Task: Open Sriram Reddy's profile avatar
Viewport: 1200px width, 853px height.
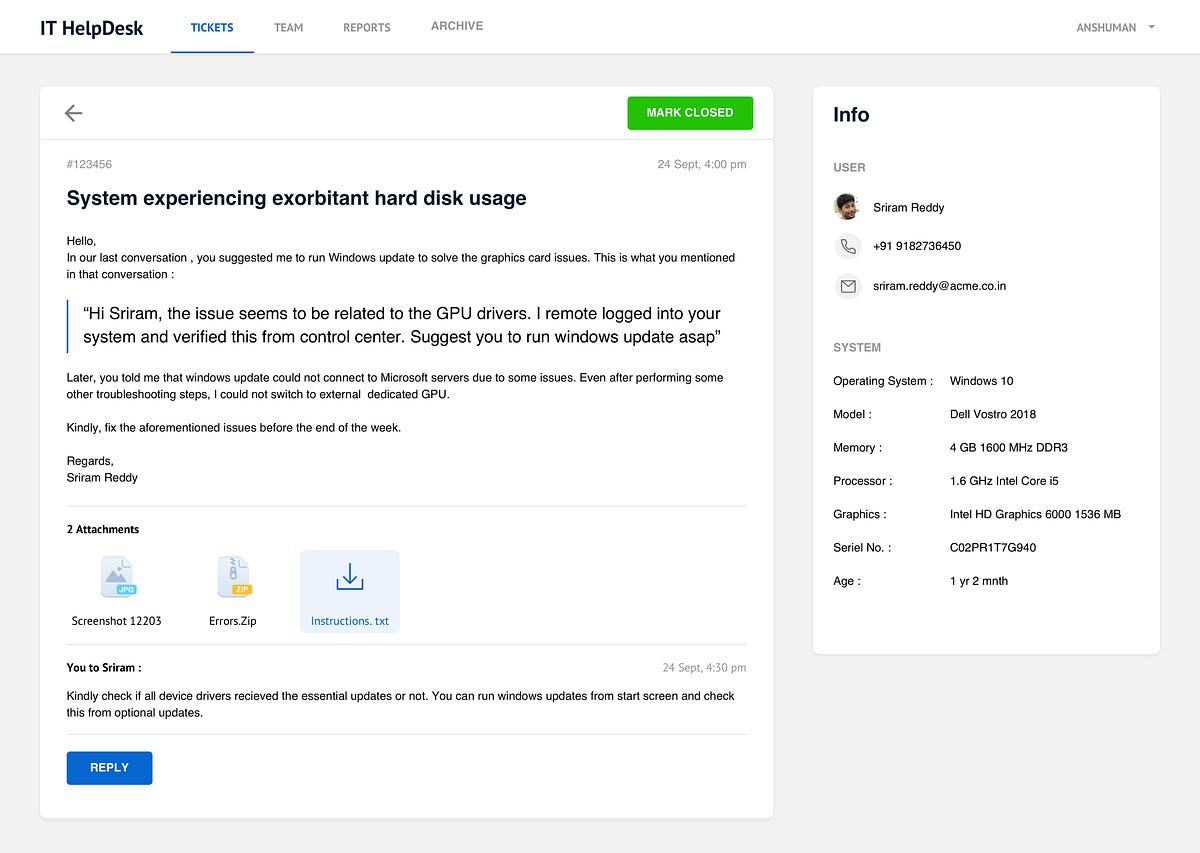Action: pyautogui.click(x=846, y=207)
